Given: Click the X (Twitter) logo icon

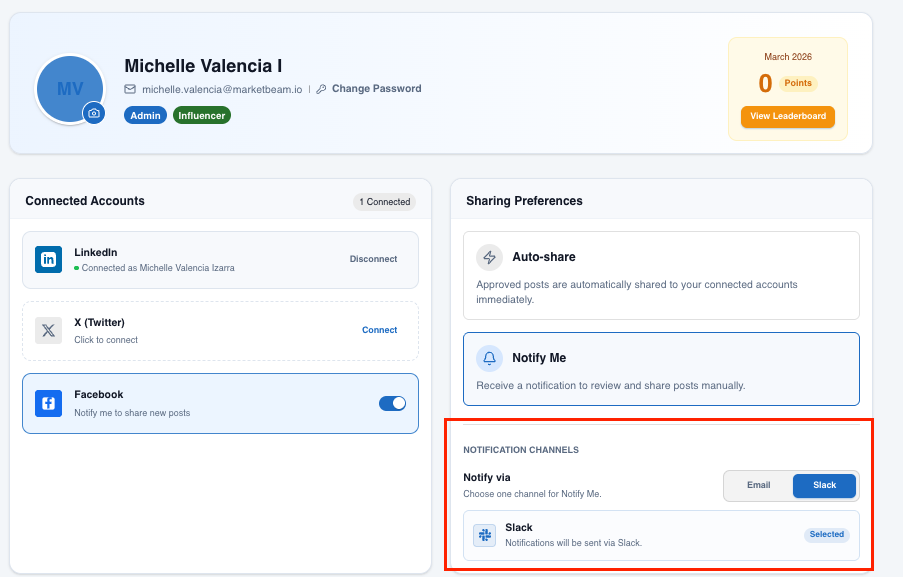Looking at the screenshot, I should point(48,331).
